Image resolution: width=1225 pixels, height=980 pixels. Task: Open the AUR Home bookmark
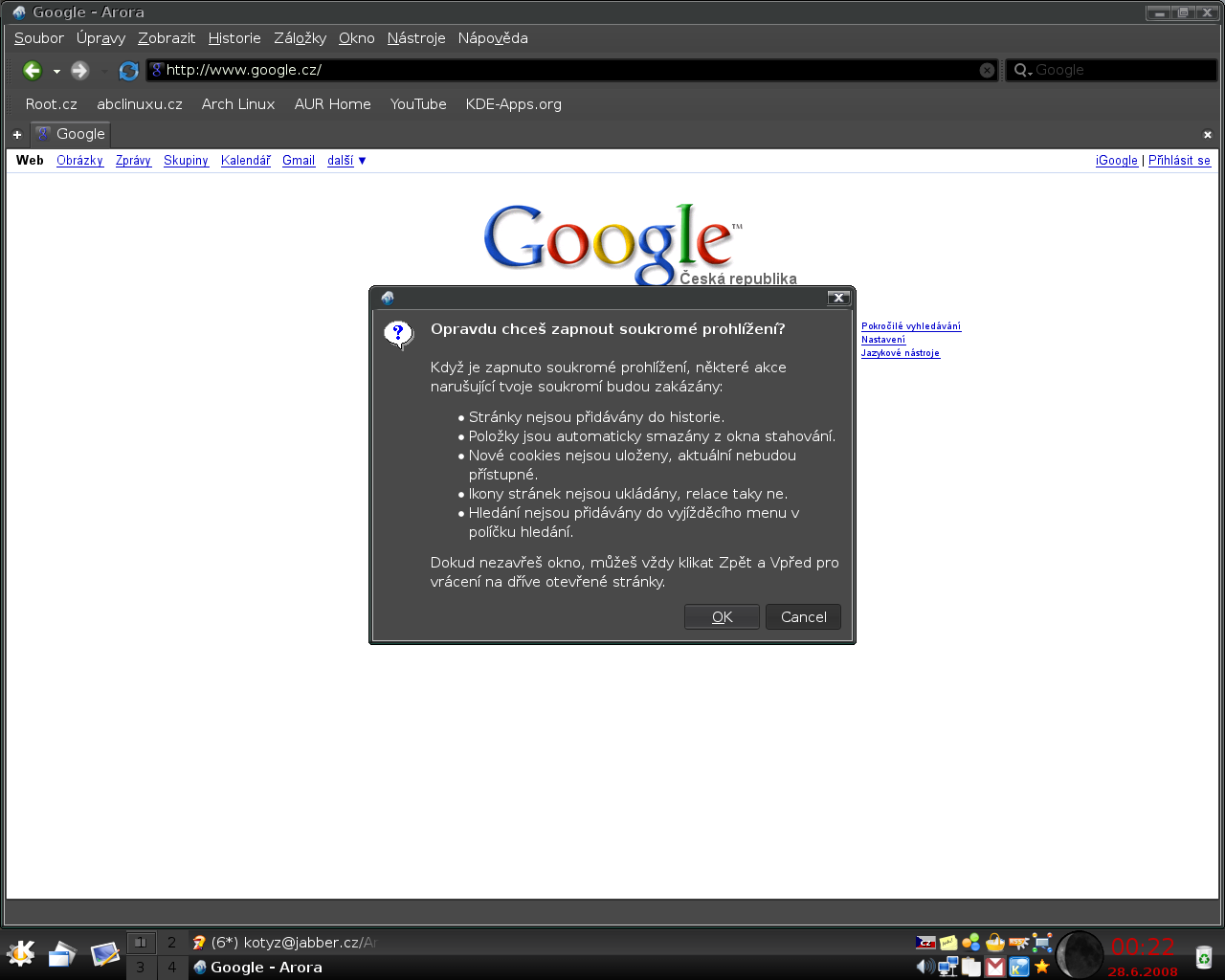click(333, 104)
